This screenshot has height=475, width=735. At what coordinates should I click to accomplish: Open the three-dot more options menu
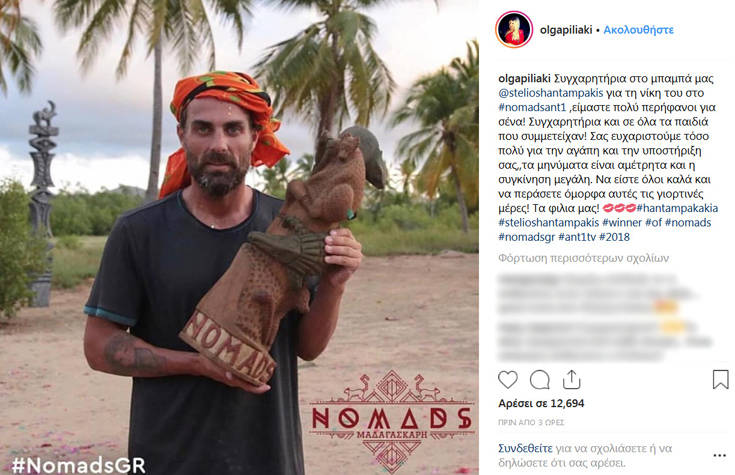coord(720,455)
